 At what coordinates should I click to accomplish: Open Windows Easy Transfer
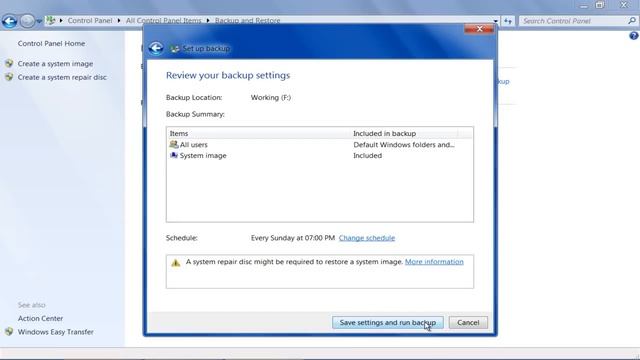click(56, 332)
